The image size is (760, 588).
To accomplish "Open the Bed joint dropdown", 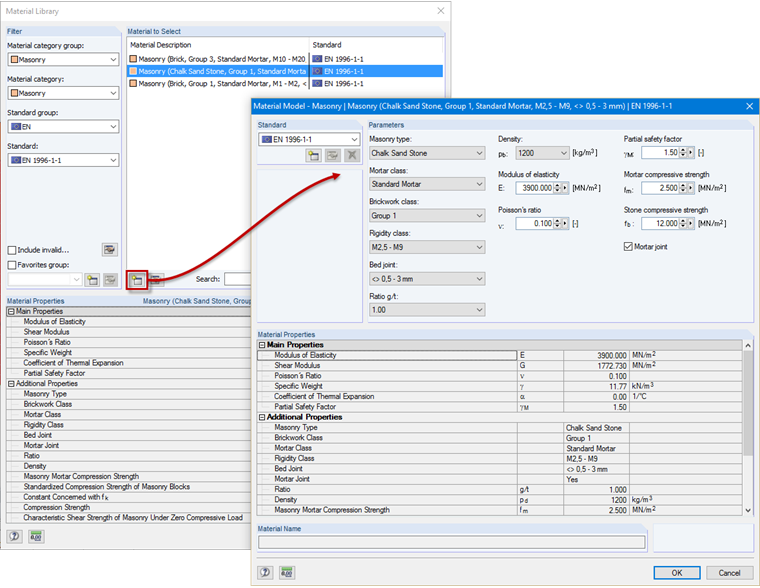I will (x=427, y=279).
